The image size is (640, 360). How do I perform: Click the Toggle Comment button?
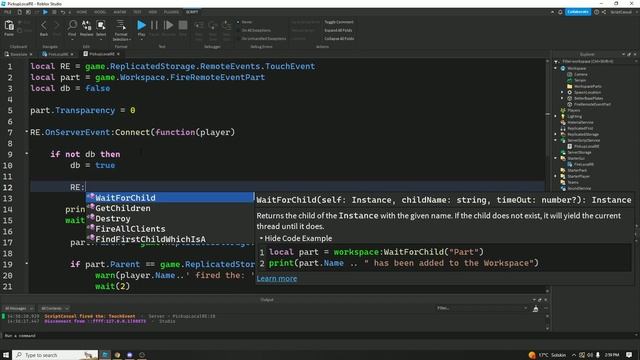[x=339, y=22]
